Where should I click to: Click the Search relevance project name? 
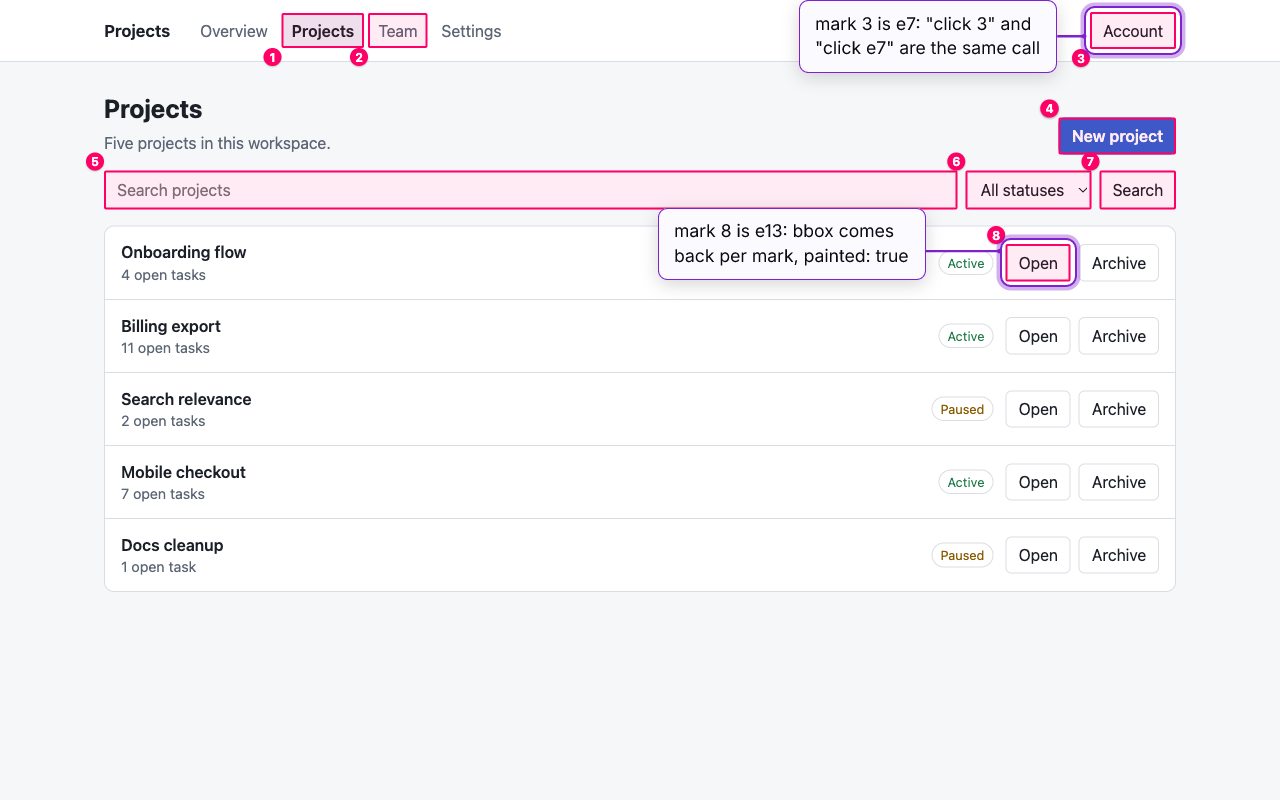(186, 399)
